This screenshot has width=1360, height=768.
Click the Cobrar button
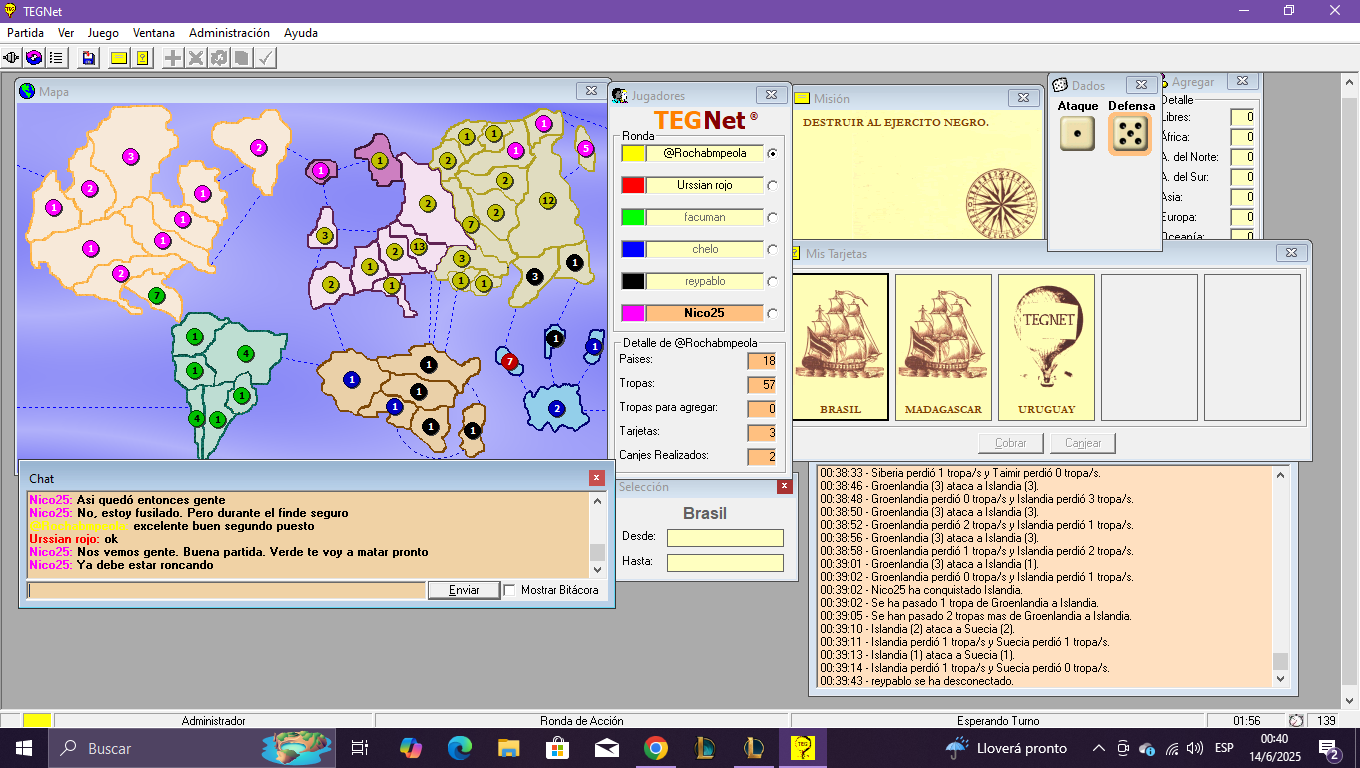[1011, 443]
